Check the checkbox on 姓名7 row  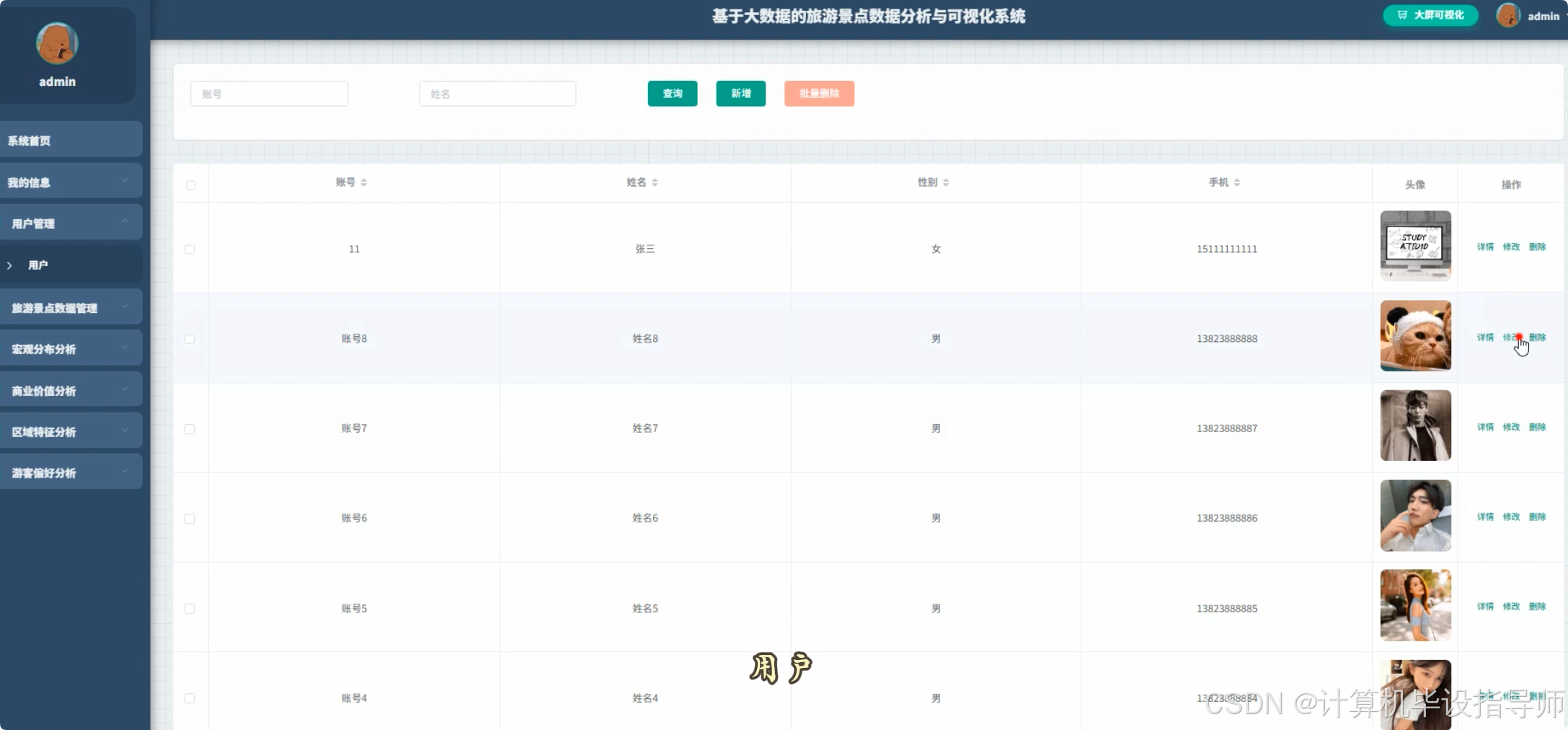pos(190,428)
